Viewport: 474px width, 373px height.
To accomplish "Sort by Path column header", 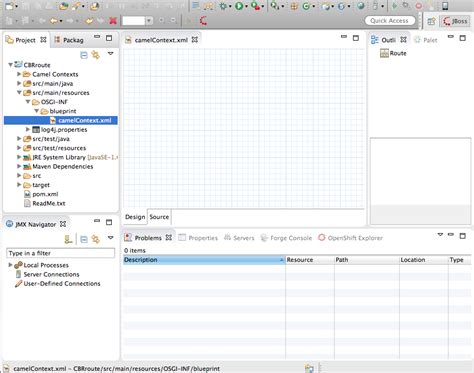I will 367,260.
